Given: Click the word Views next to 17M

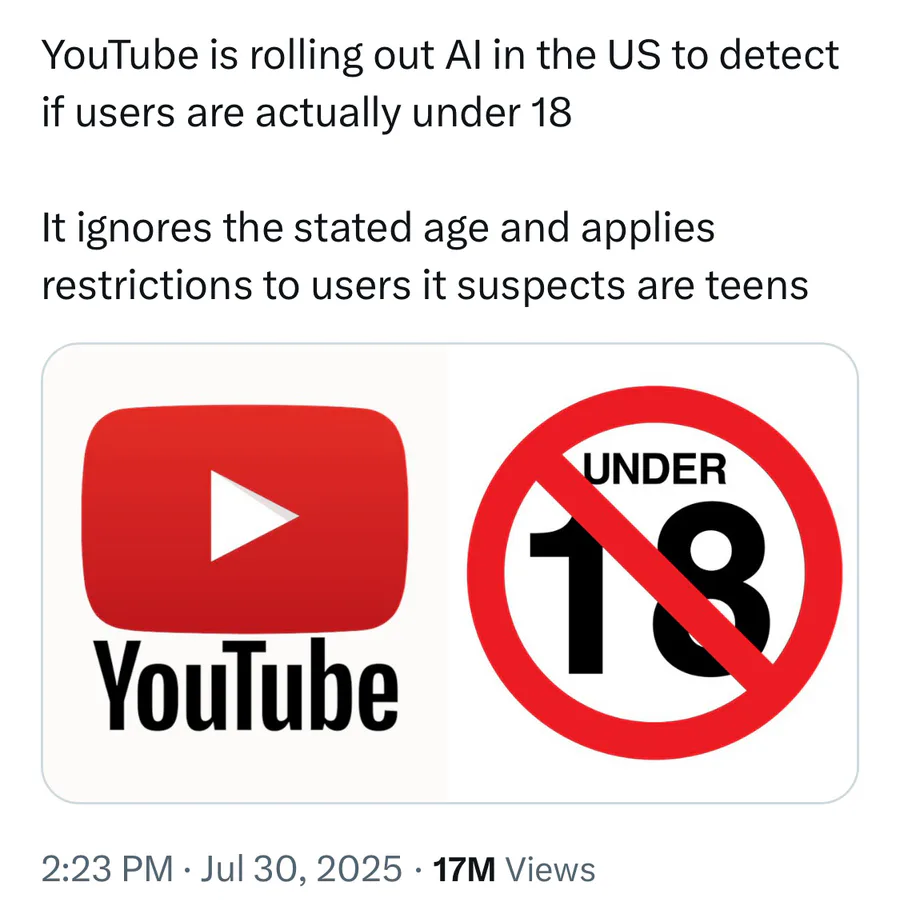Looking at the screenshot, I should (x=550, y=869).
